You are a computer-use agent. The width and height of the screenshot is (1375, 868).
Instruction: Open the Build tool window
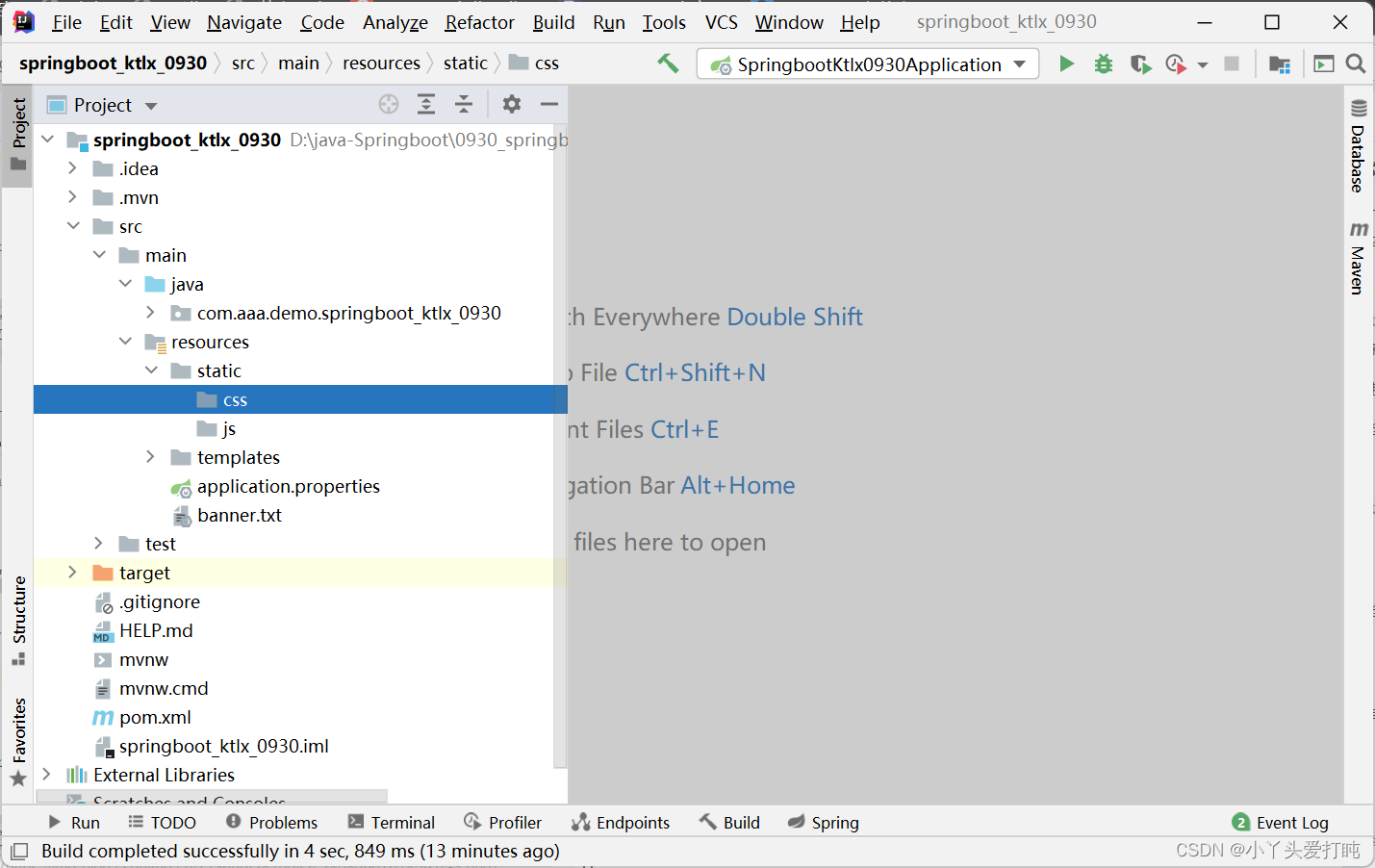pyautogui.click(x=729, y=823)
